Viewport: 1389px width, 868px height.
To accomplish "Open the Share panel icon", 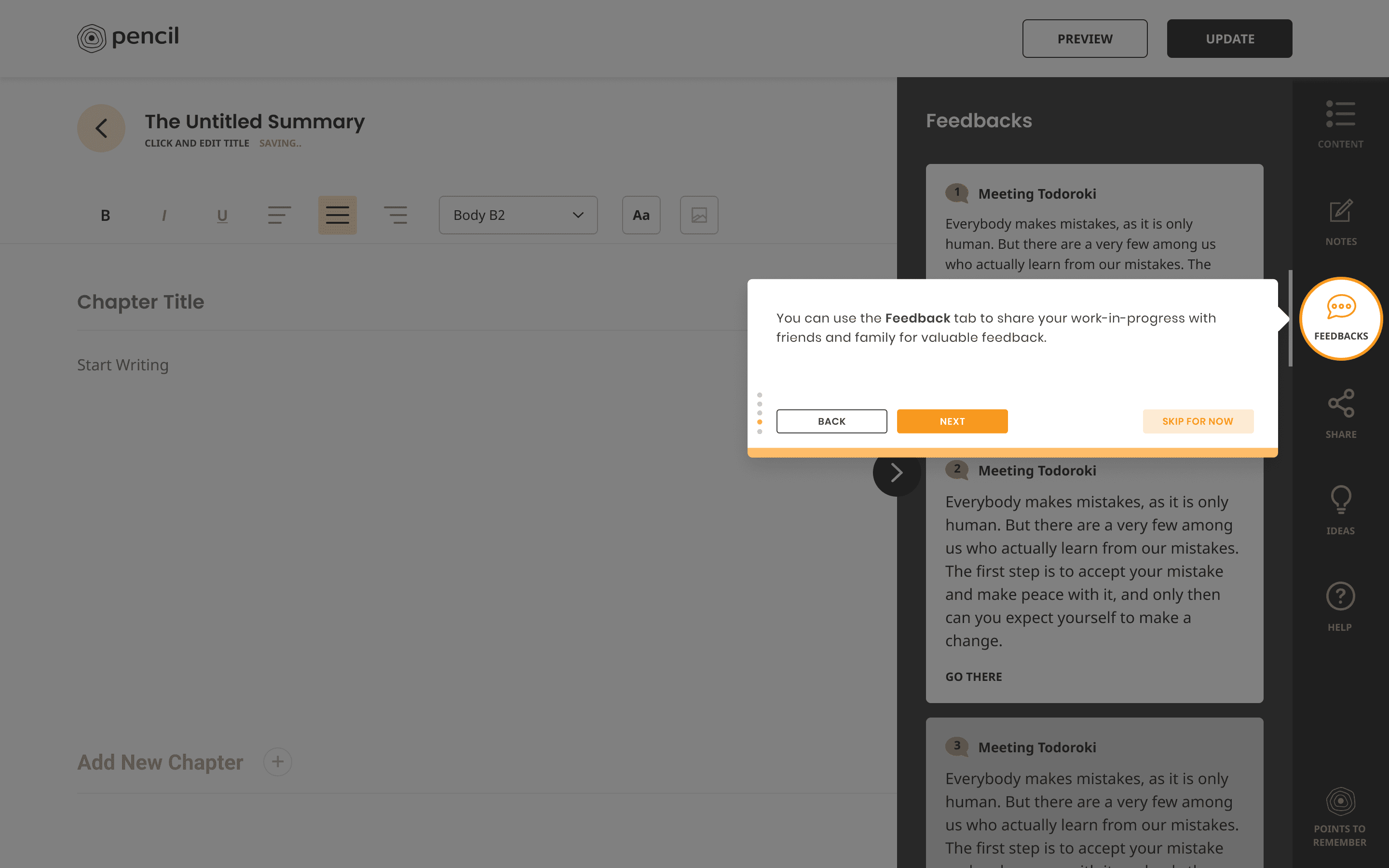I will point(1340,414).
